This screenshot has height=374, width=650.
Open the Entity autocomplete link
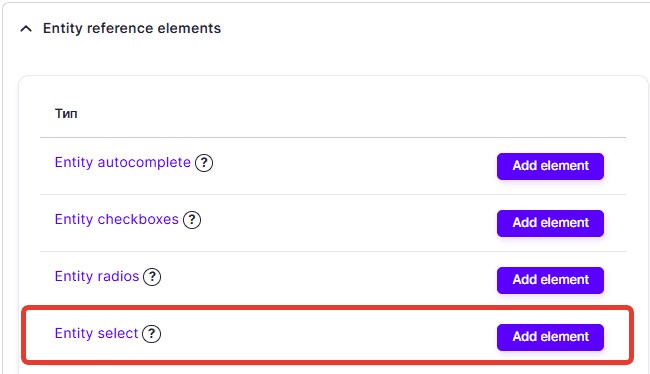(123, 162)
